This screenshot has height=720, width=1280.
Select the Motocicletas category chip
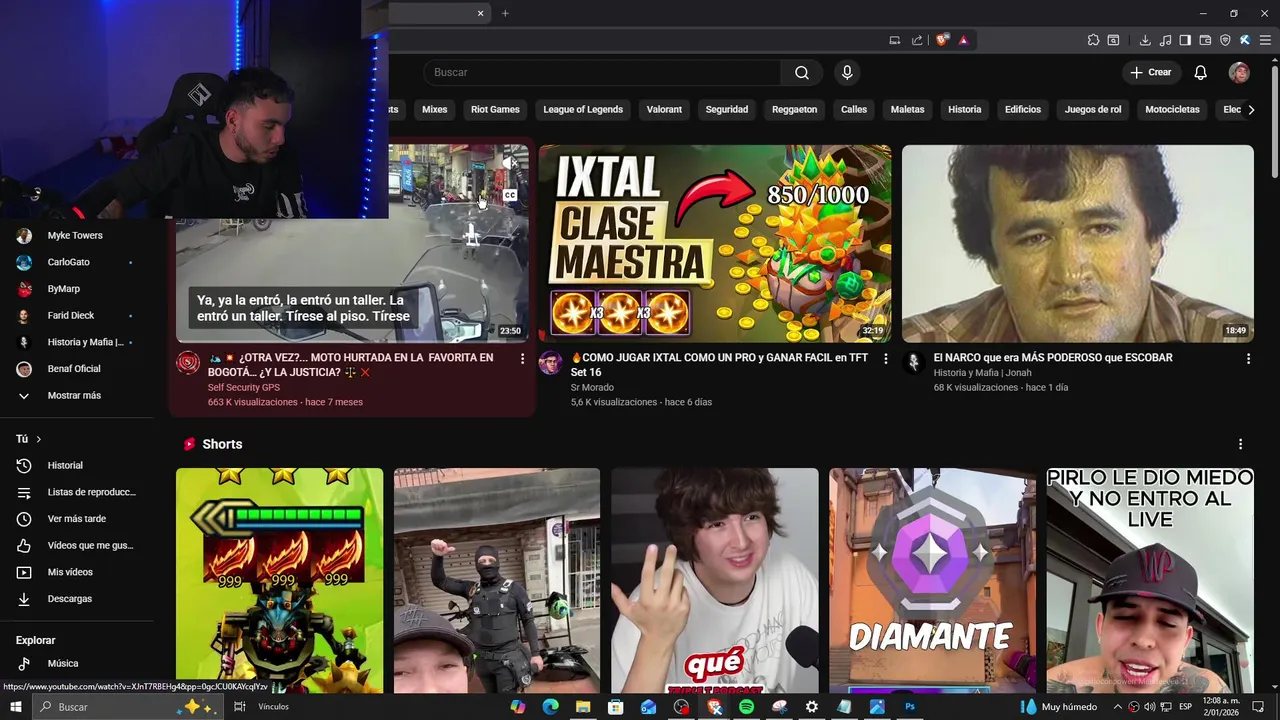click(x=1172, y=110)
